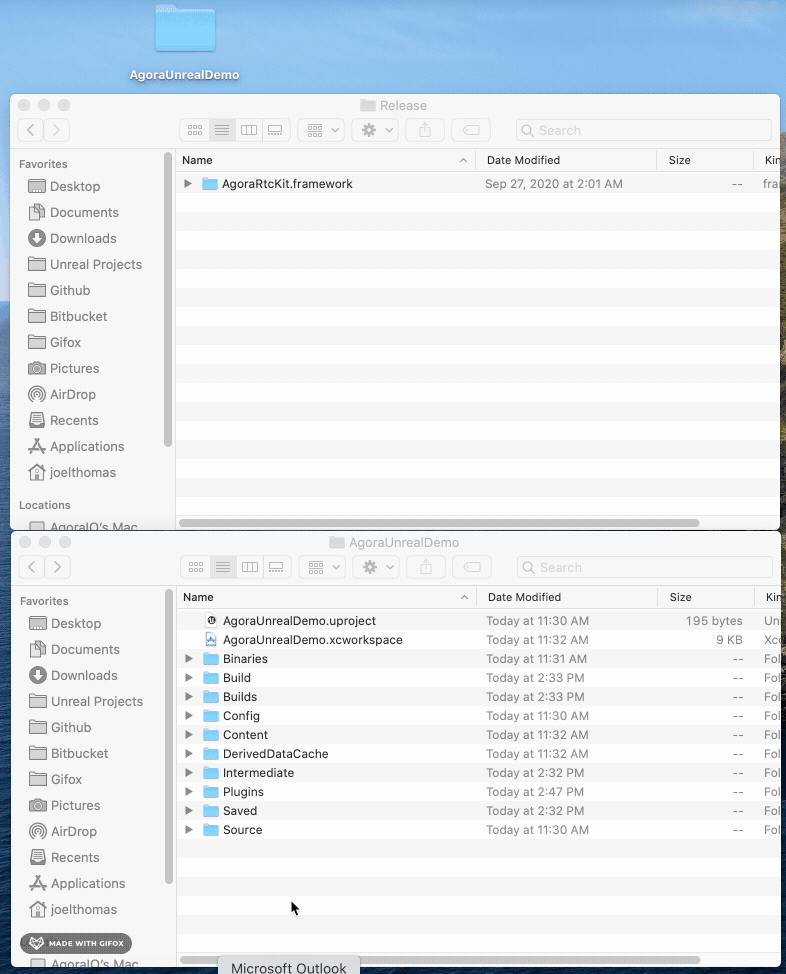
Task: Open gear action menu in AgoraUnrealDemo window
Action: click(376, 567)
